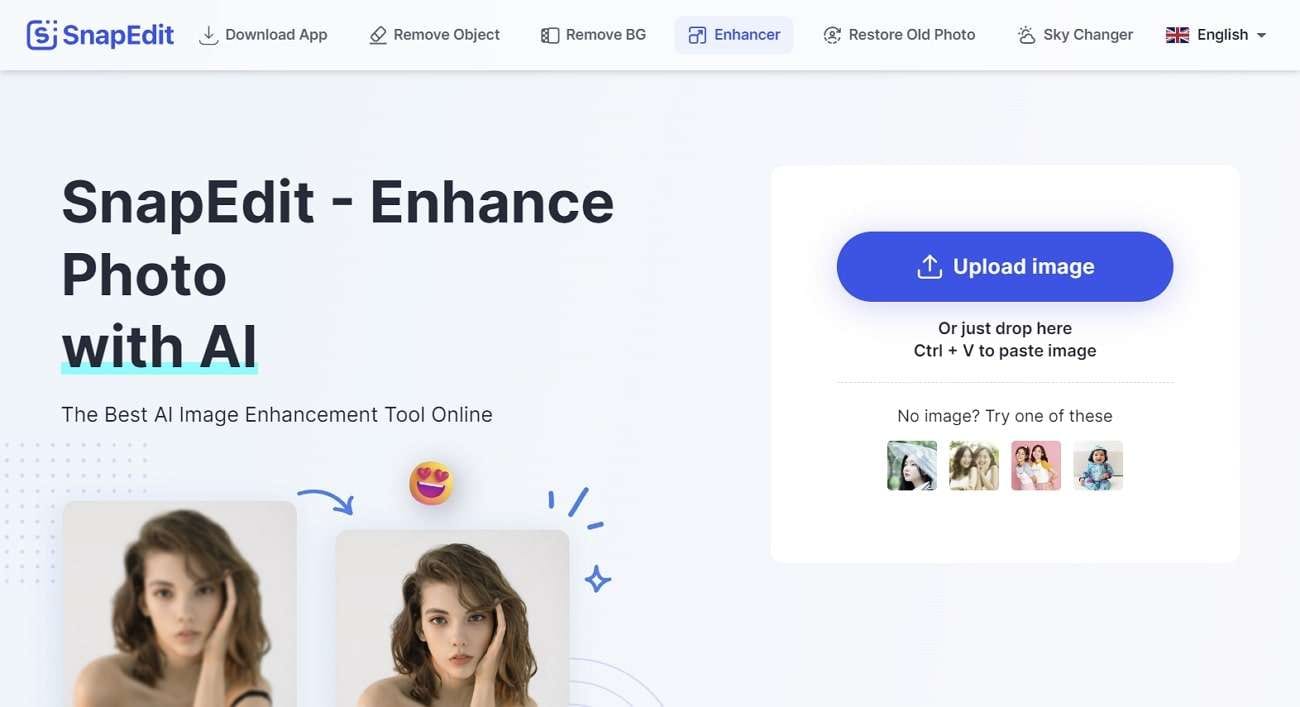Viewport: 1300px width, 707px height.
Task: Pick the sample photo with pink background
Action: click(1036, 466)
